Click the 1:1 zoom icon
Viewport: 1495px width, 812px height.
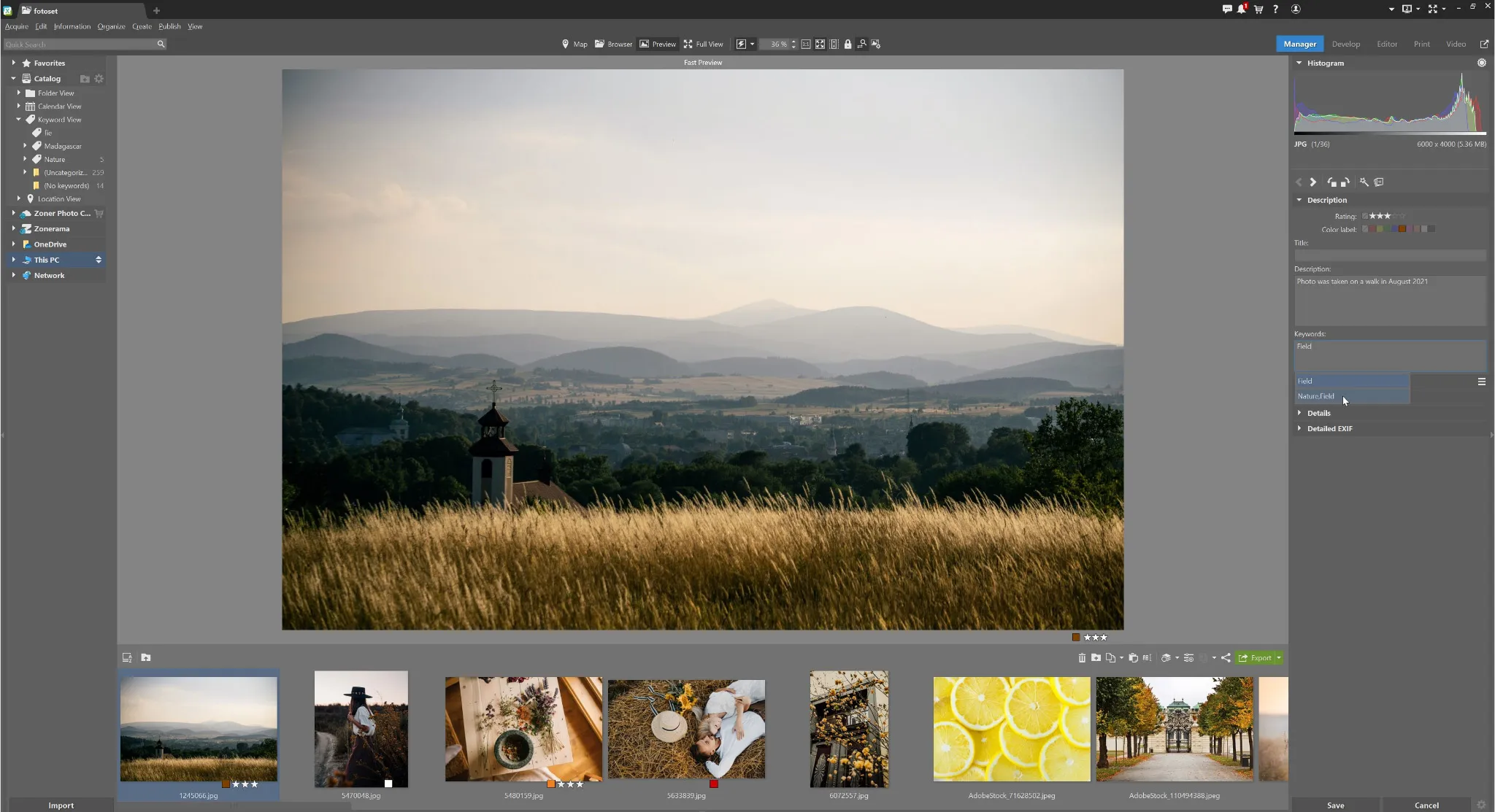point(807,45)
